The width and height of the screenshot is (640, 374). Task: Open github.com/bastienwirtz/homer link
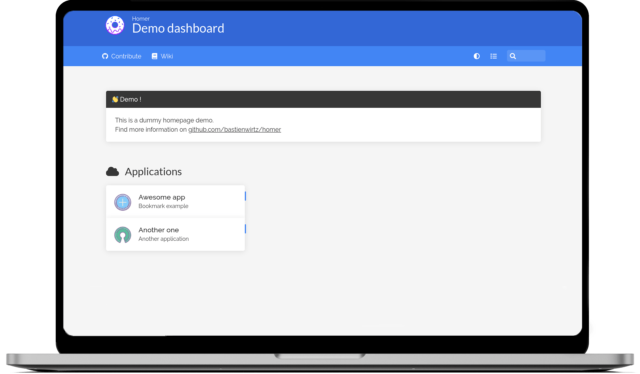(x=234, y=129)
